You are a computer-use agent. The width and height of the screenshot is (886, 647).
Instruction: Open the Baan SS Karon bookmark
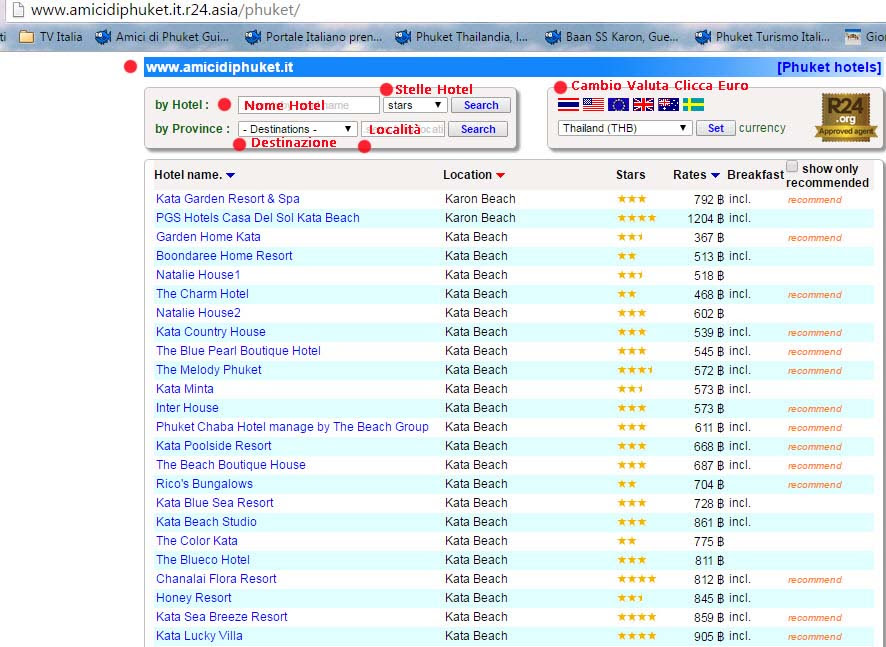pyautogui.click(x=611, y=37)
